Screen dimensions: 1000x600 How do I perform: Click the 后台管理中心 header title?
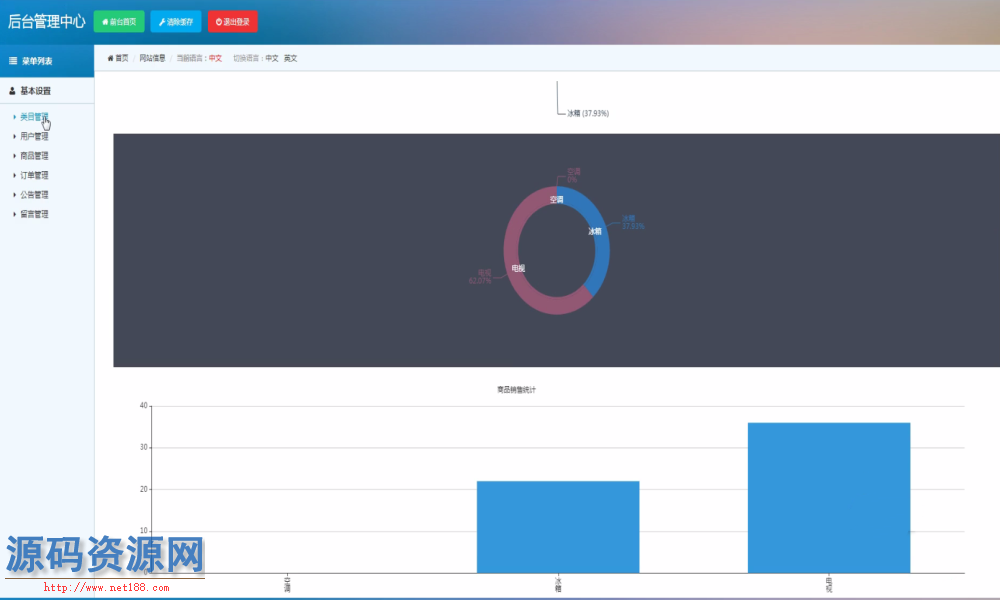[x=46, y=21]
